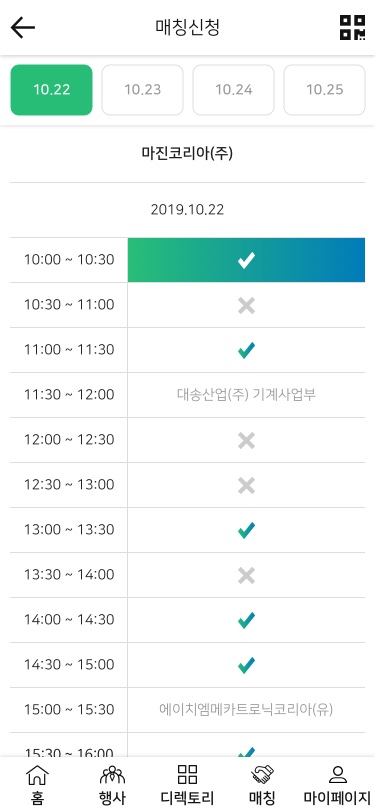Open the 에이치엠메카트로닉코리아(유) booking at 15:00
This screenshot has height=812, width=375.
246,710
